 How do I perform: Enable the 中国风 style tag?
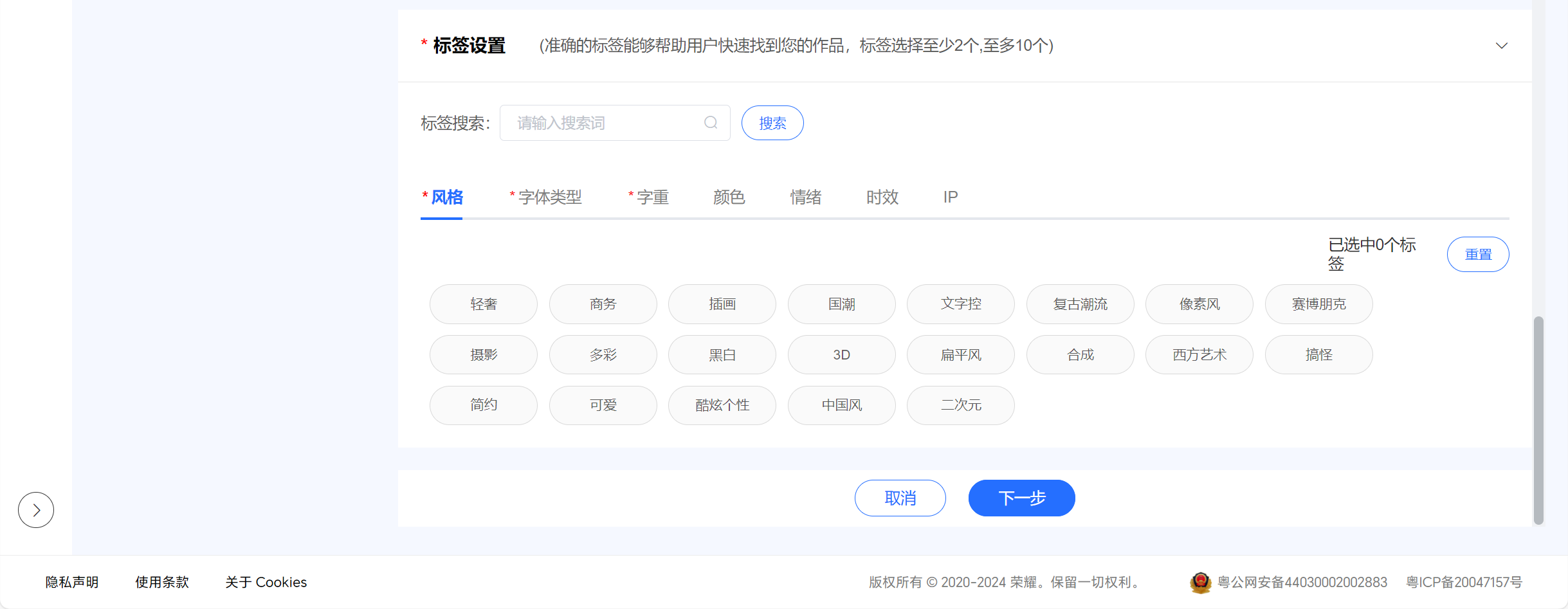tap(841, 405)
